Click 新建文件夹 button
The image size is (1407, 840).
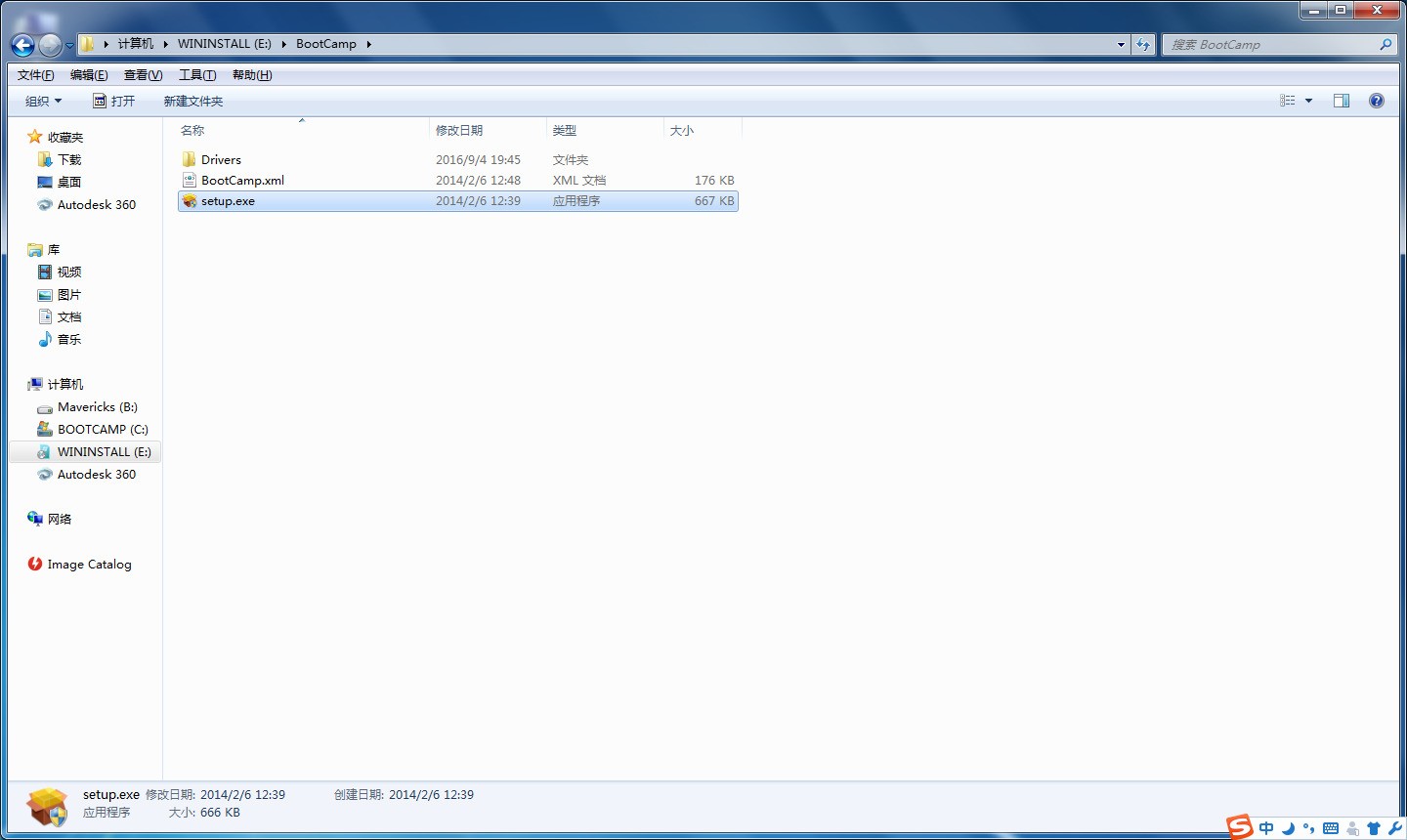coord(193,101)
